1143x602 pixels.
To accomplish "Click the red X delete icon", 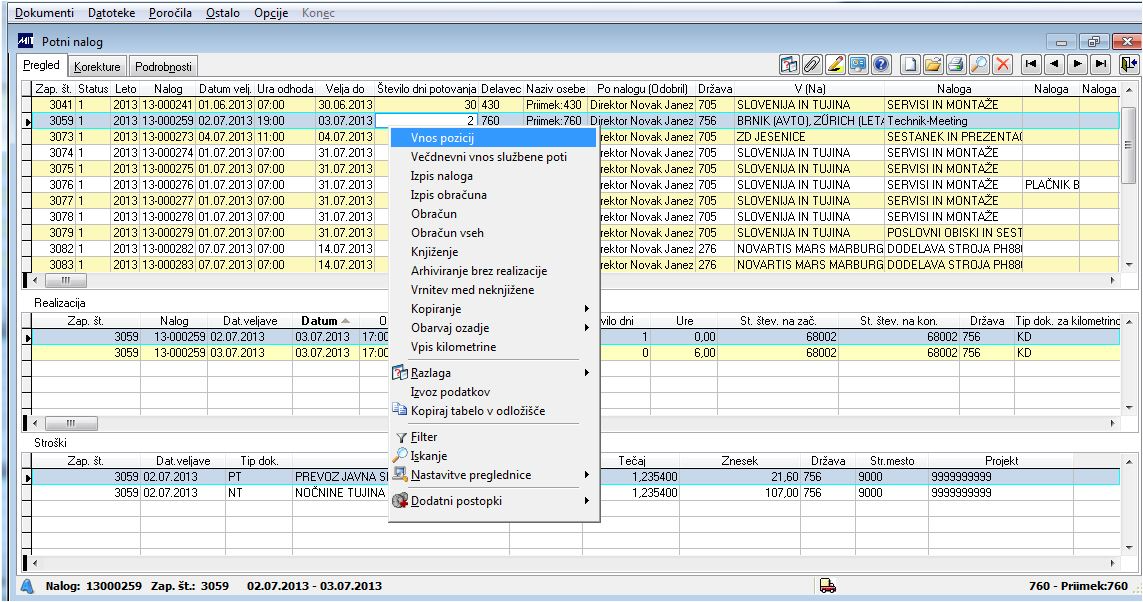I will (1002, 65).
